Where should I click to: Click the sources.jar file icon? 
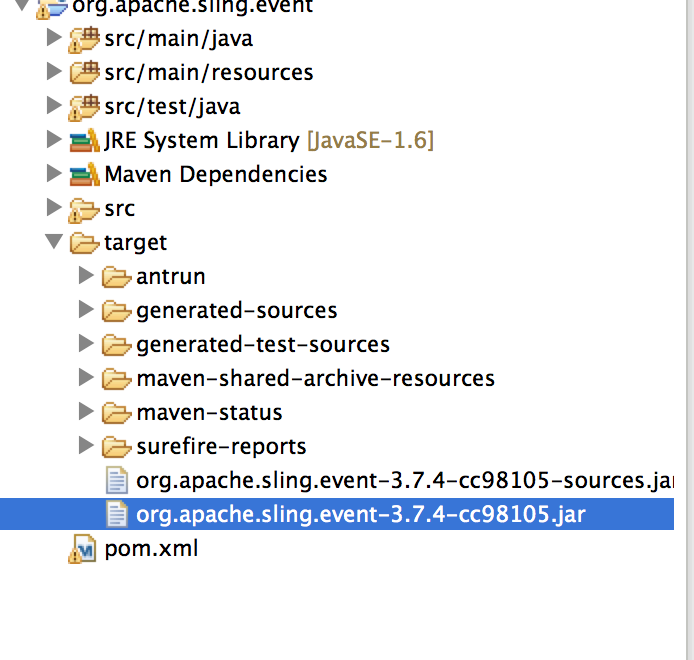(x=117, y=480)
